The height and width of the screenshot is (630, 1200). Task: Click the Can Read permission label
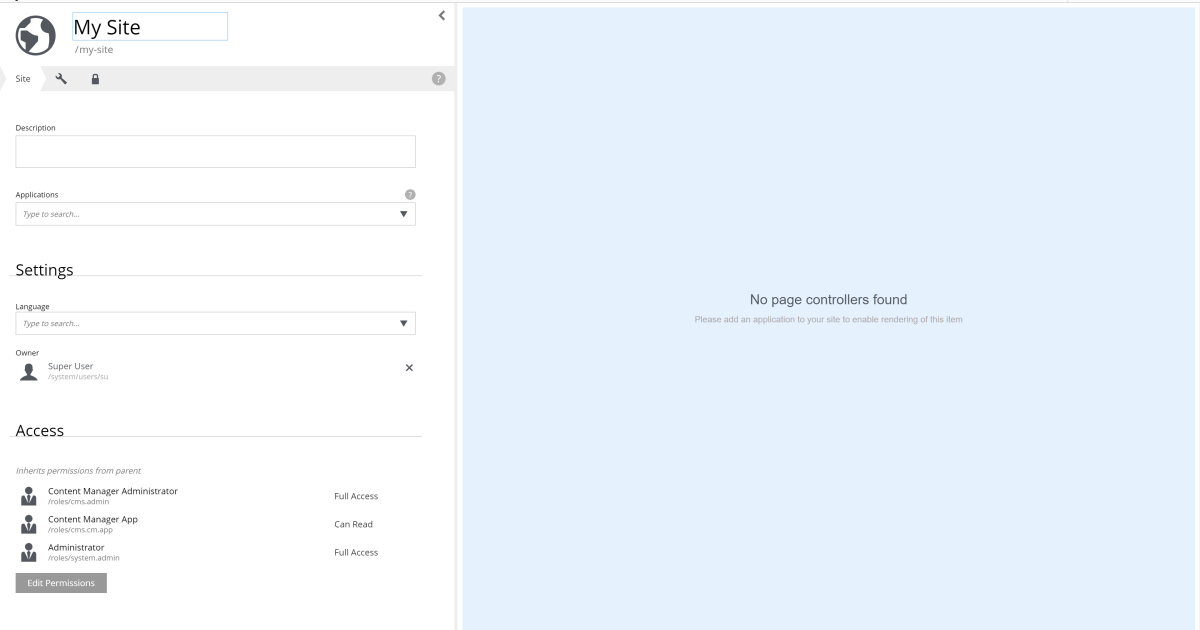pos(352,523)
